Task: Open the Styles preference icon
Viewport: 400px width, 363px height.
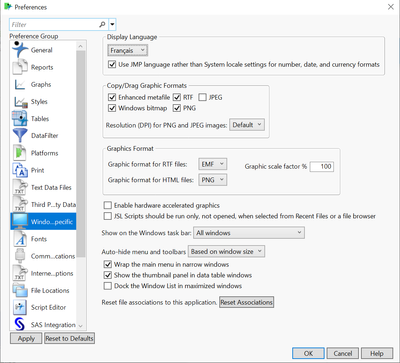Action: coord(20,102)
